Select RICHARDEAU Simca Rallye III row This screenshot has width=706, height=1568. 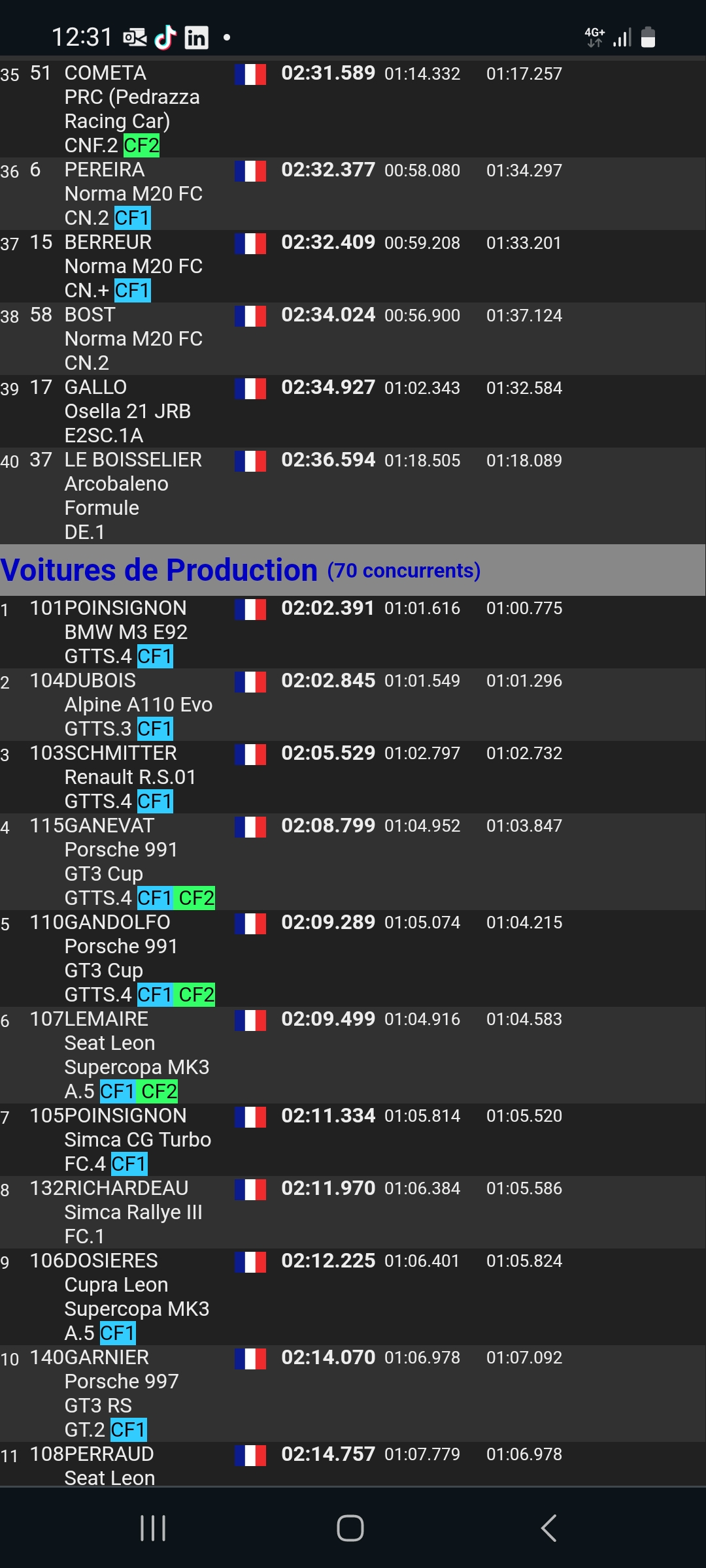click(x=353, y=1212)
